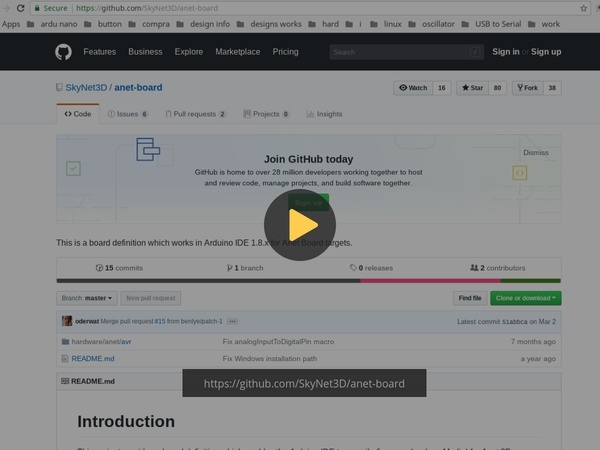
Task: View the 38 forks count
Action: (x=552, y=88)
